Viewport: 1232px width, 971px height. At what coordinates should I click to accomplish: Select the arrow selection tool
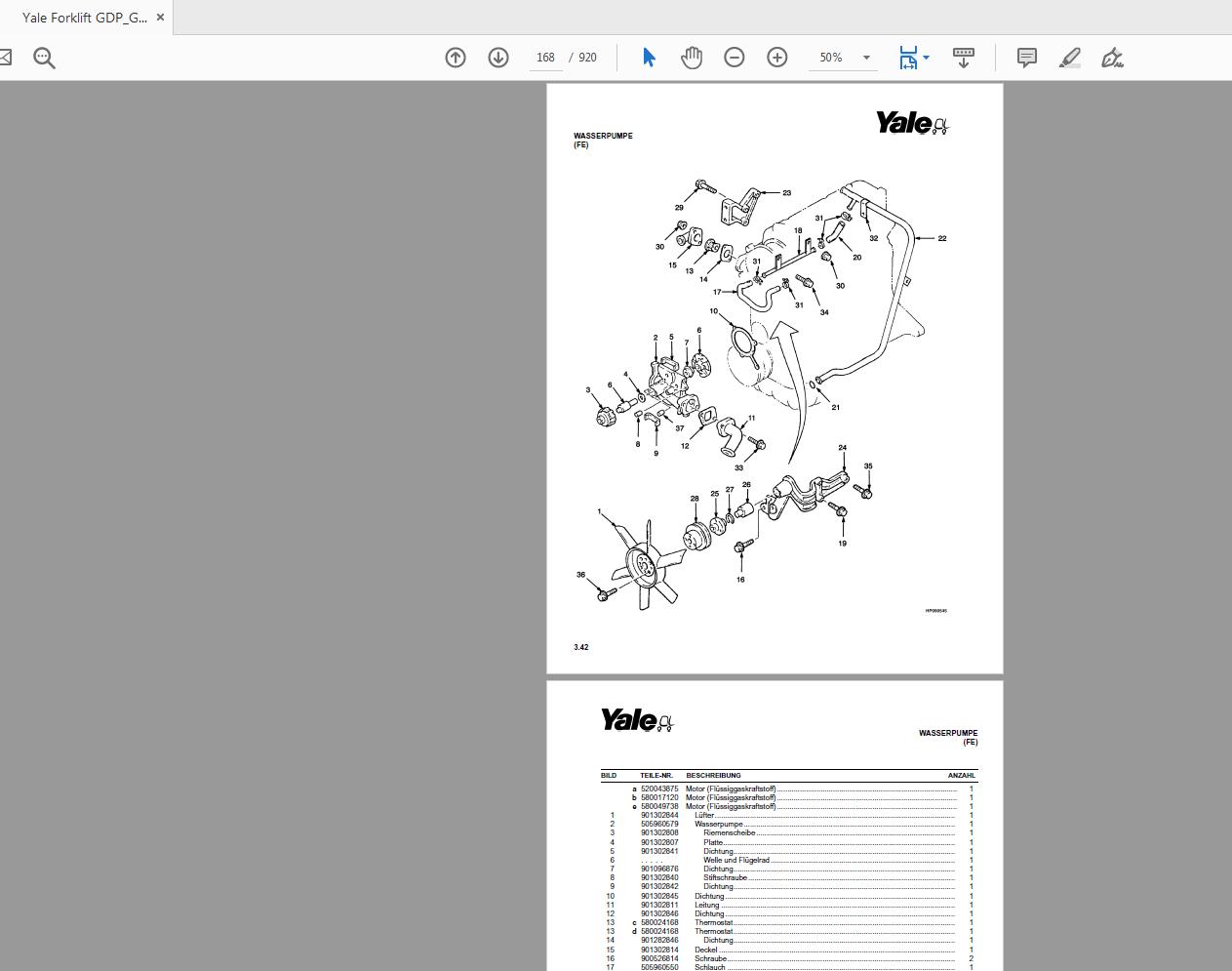[649, 58]
